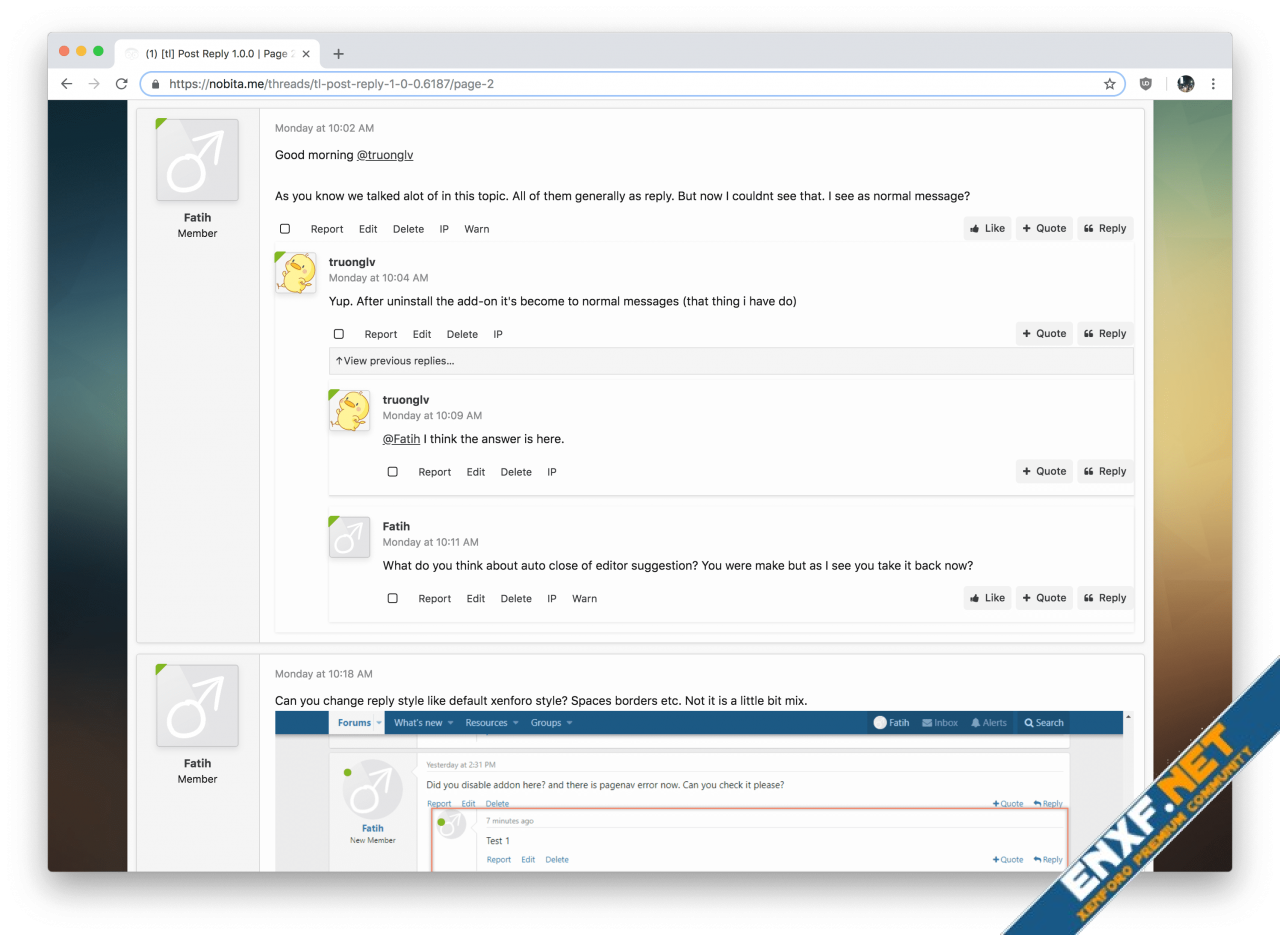Reply to truonglv's 10:04 AM message

click(x=1105, y=334)
